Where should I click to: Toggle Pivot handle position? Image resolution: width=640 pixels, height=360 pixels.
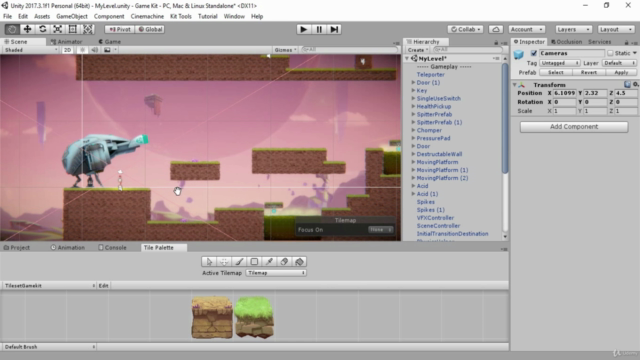pyautogui.click(x=120, y=29)
